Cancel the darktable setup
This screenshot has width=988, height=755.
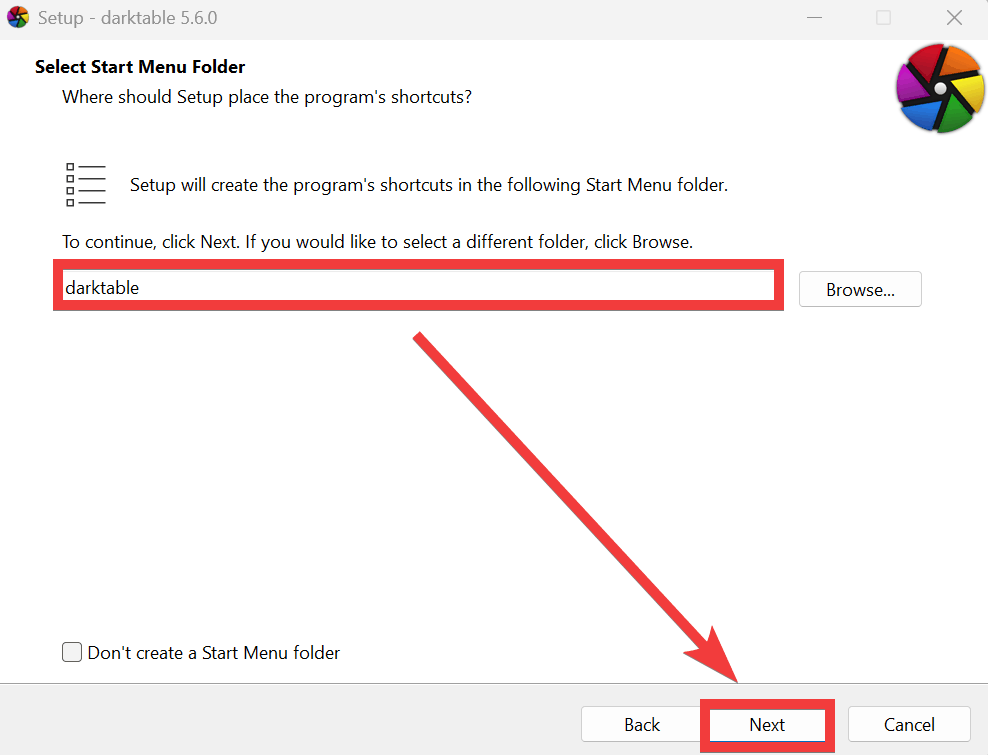909,725
